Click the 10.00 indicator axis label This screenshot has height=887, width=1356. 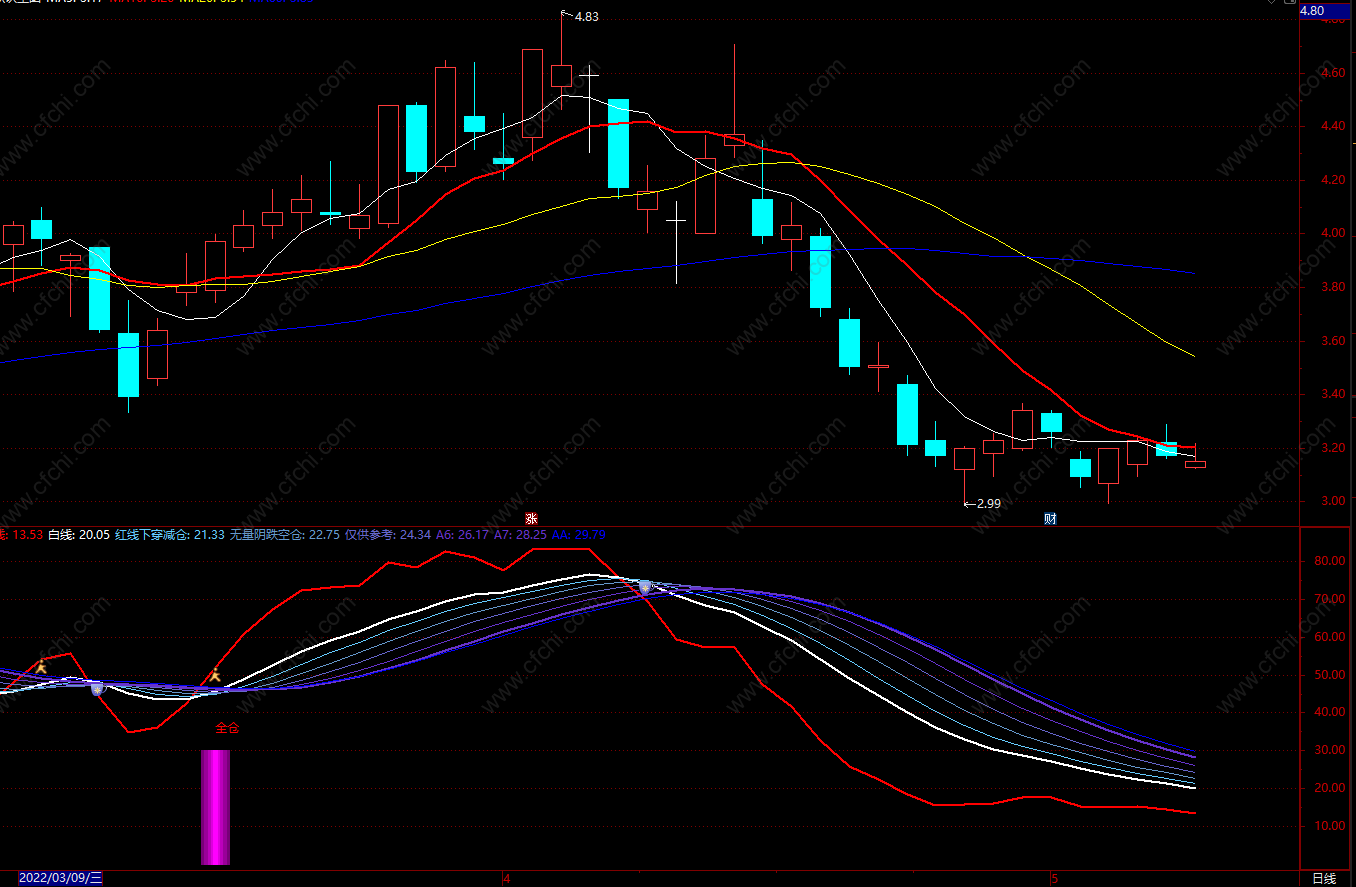tap(1328, 826)
